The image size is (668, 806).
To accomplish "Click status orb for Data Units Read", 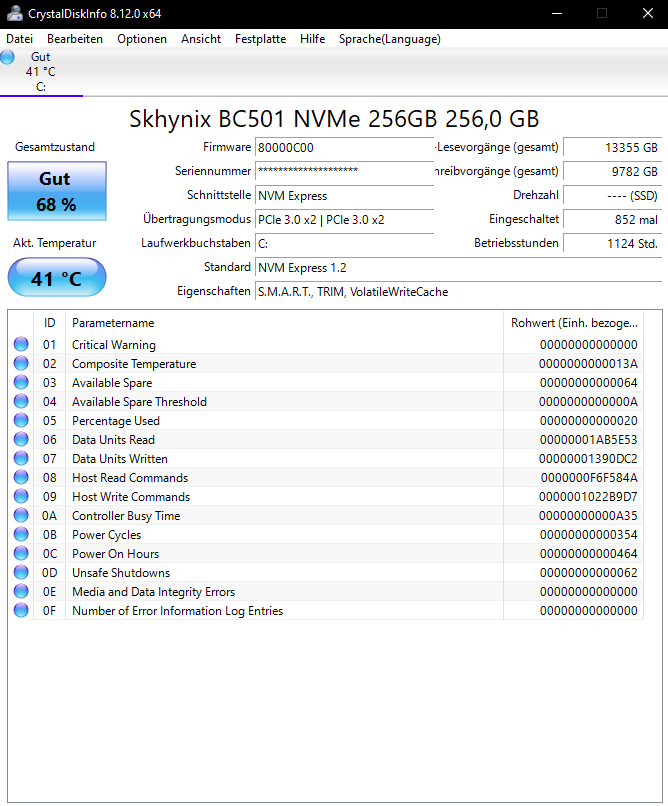I will [21, 439].
